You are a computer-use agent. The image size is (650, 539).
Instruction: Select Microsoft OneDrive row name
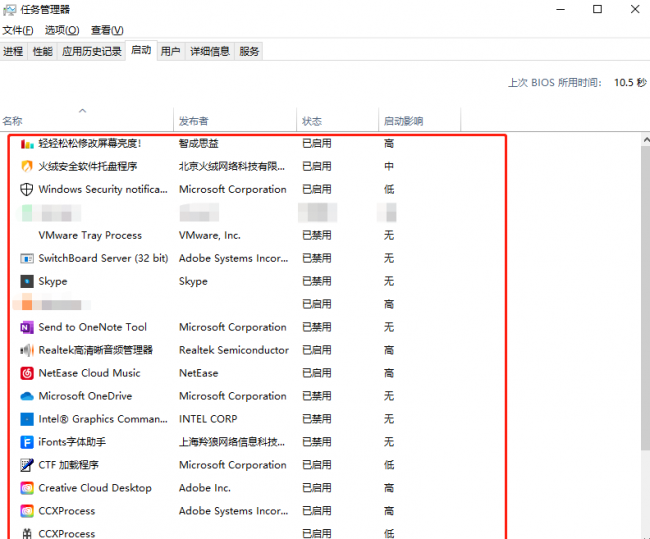click(85, 396)
